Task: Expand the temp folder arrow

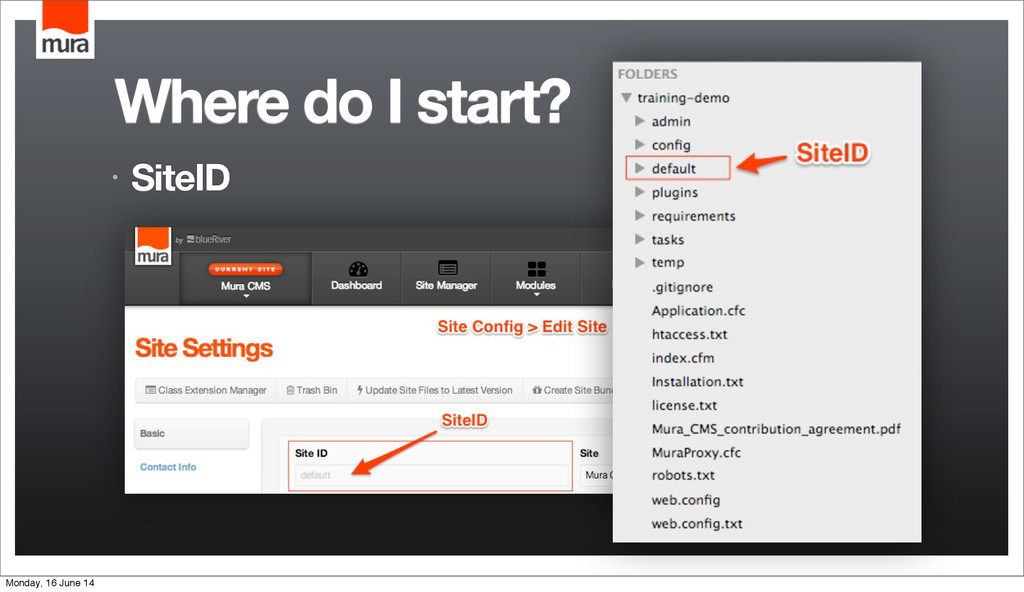Action: (640, 262)
